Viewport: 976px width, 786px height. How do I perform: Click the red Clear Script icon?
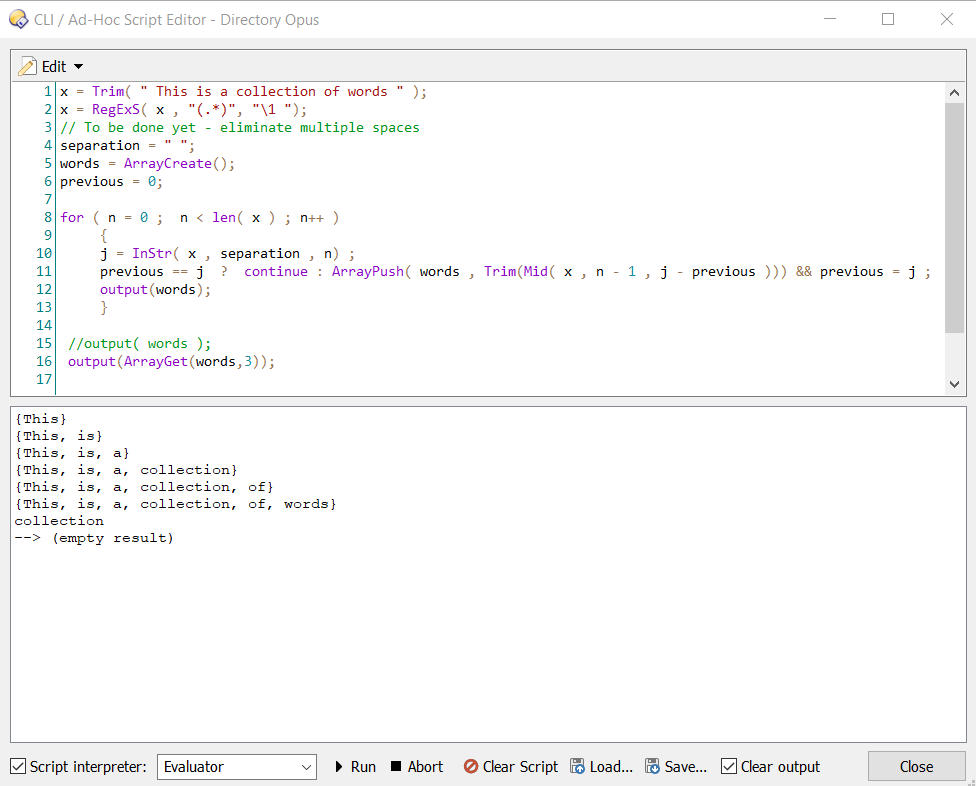coord(471,767)
